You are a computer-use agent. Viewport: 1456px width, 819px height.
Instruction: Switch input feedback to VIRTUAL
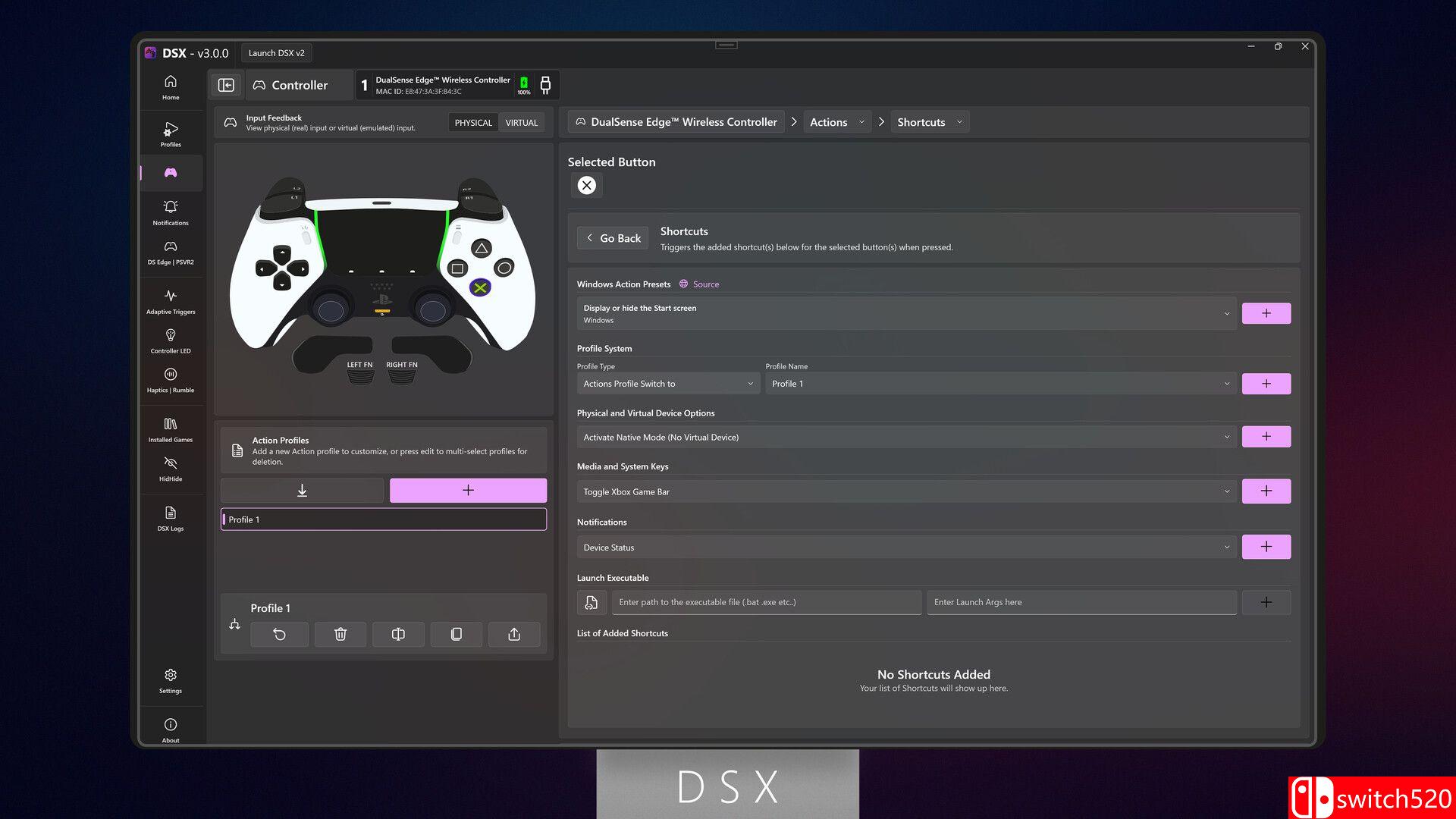(x=522, y=123)
